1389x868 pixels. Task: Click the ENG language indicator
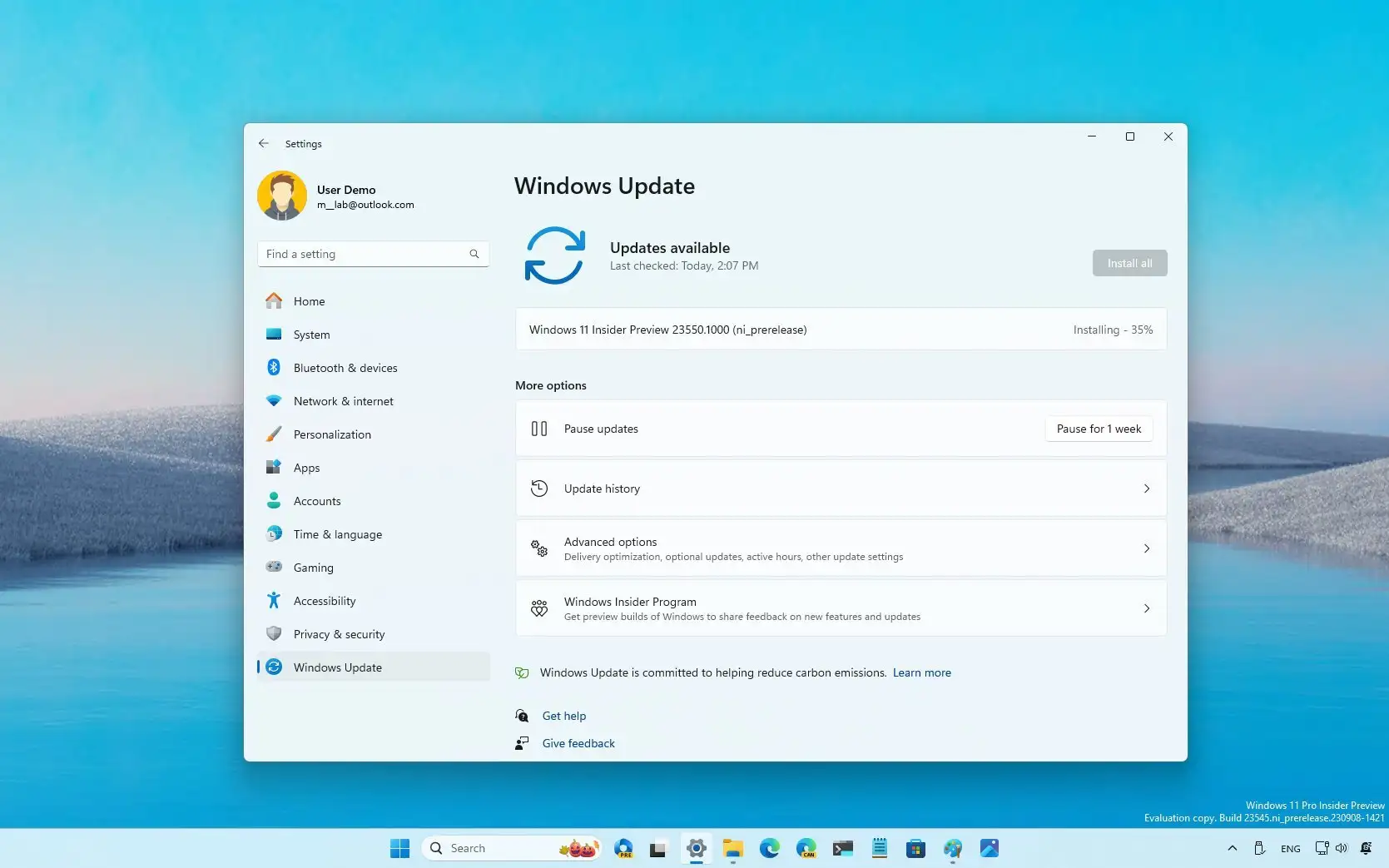point(1291,848)
